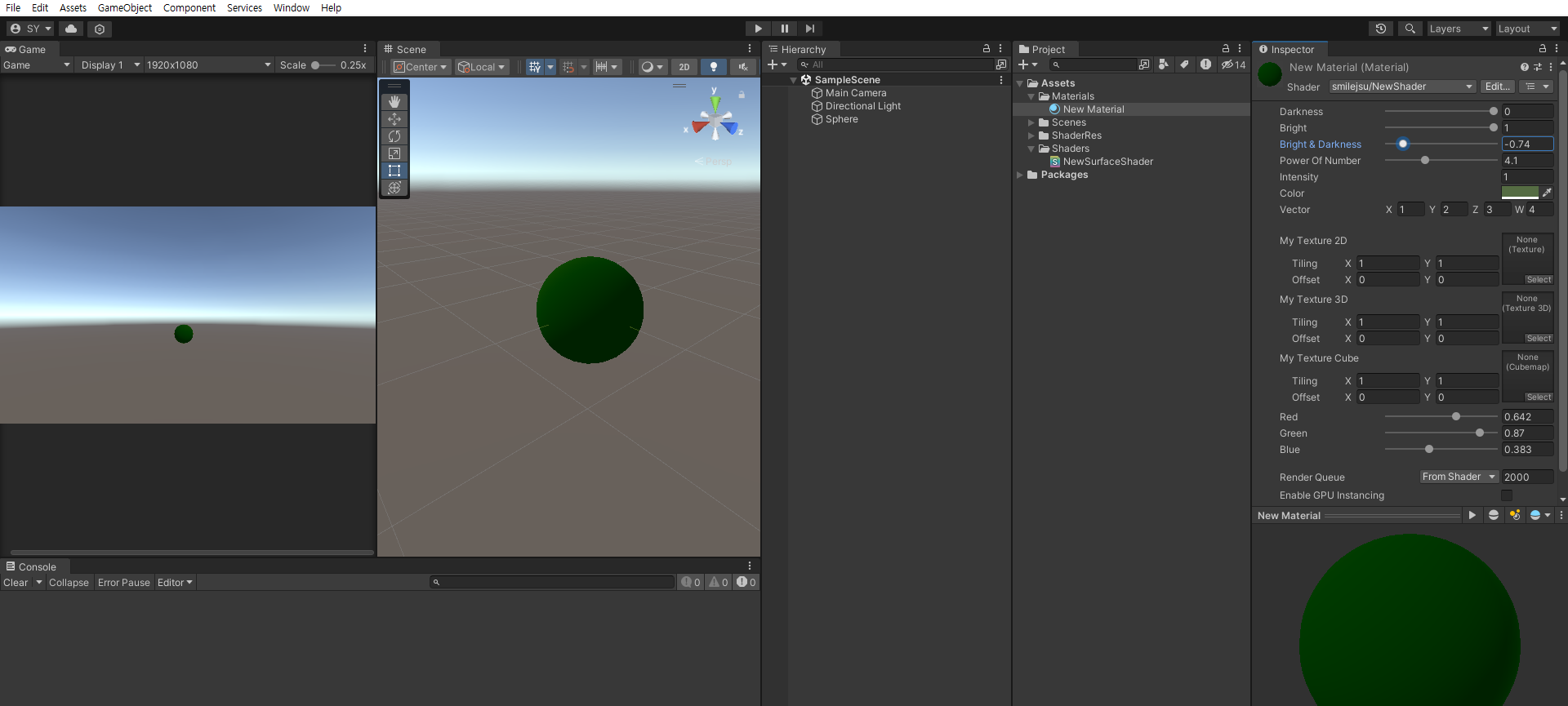Image resolution: width=1568 pixels, height=706 pixels.
Task: Open the Window menu
Action: click(x=292, y=7)
